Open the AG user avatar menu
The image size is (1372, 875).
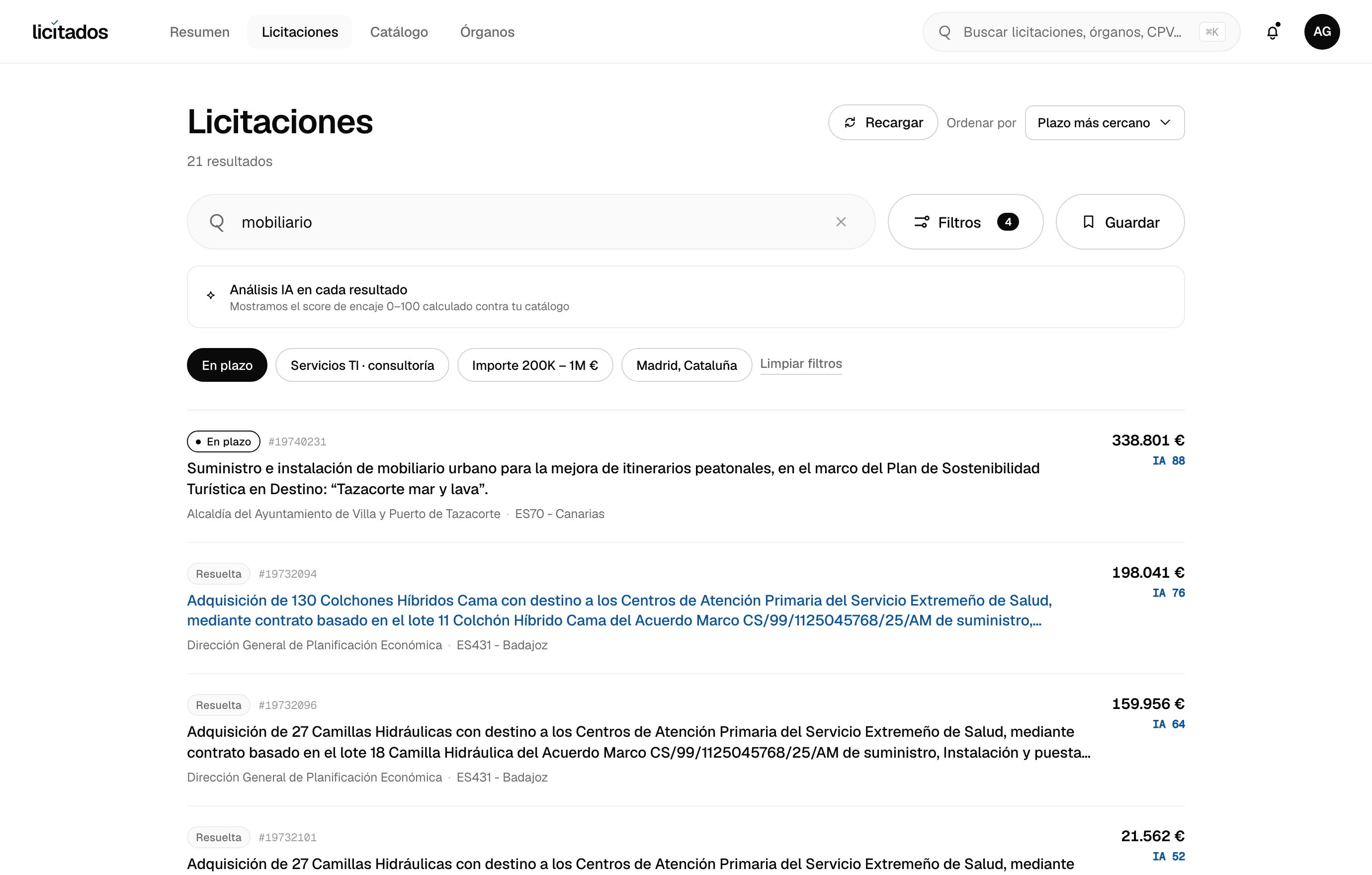click(x=1322, y=32)
